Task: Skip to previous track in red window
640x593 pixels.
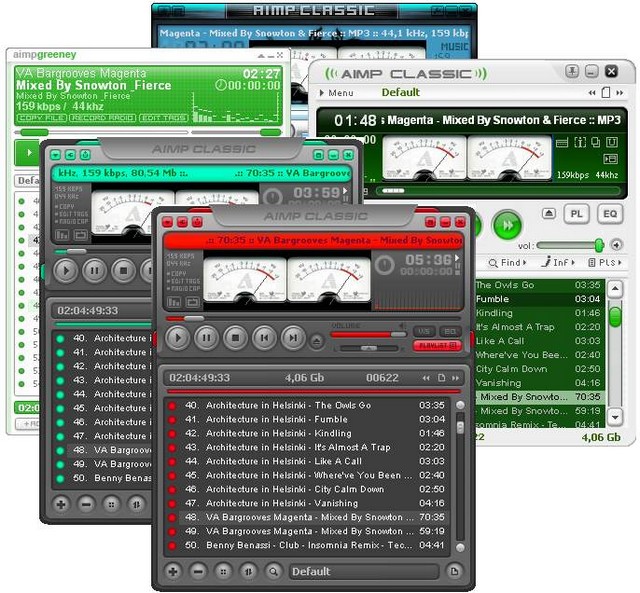Action: click(264, 338)
